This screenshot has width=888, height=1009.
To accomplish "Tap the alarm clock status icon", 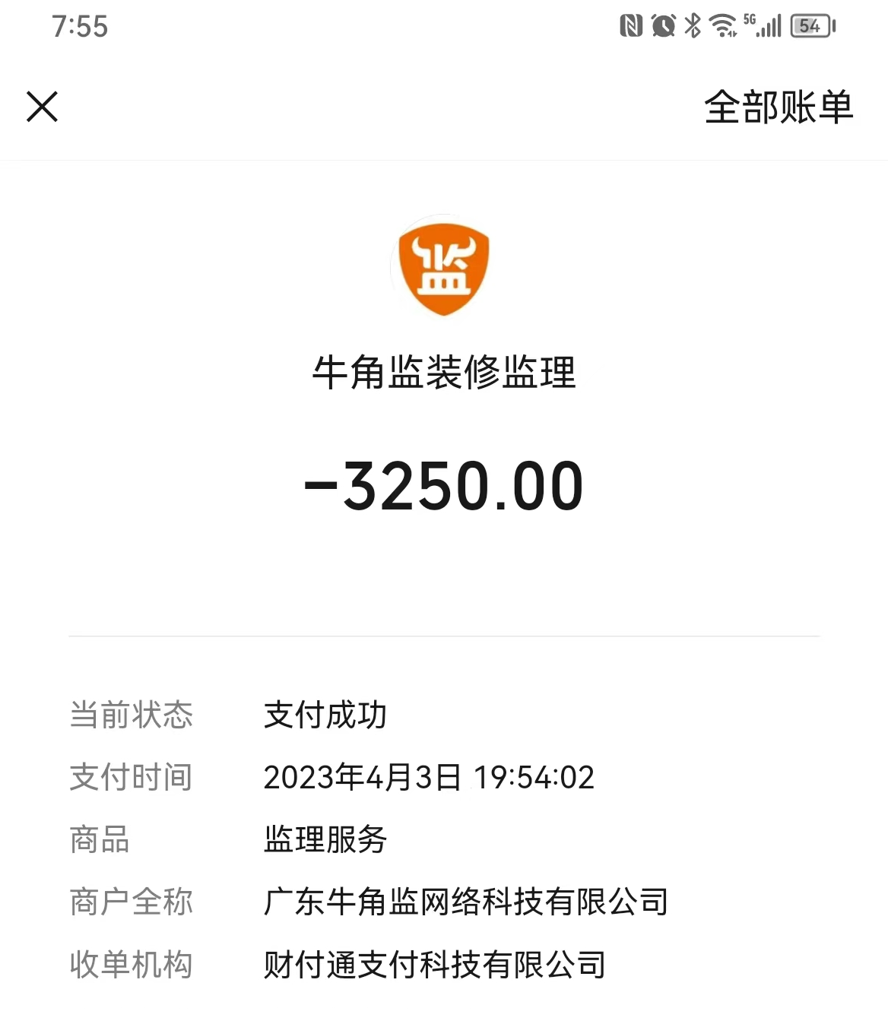I will click(x=663, y=26).
